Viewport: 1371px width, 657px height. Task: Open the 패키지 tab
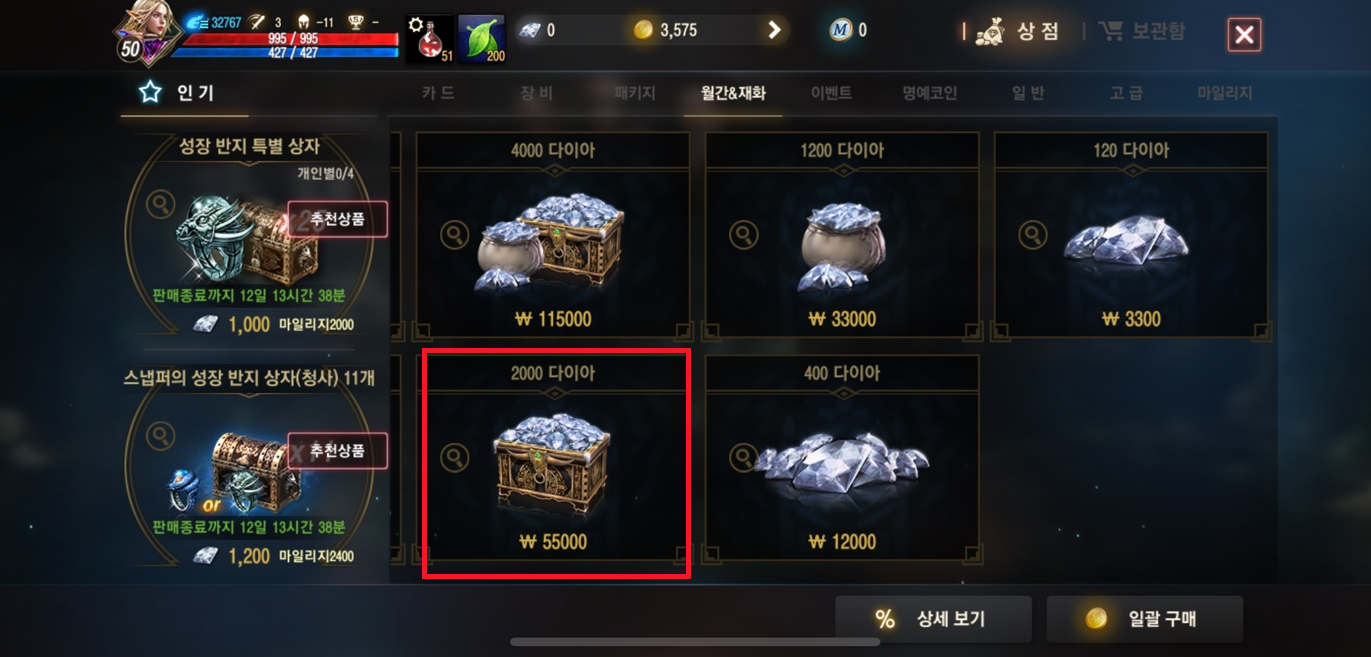pos(635,93)
